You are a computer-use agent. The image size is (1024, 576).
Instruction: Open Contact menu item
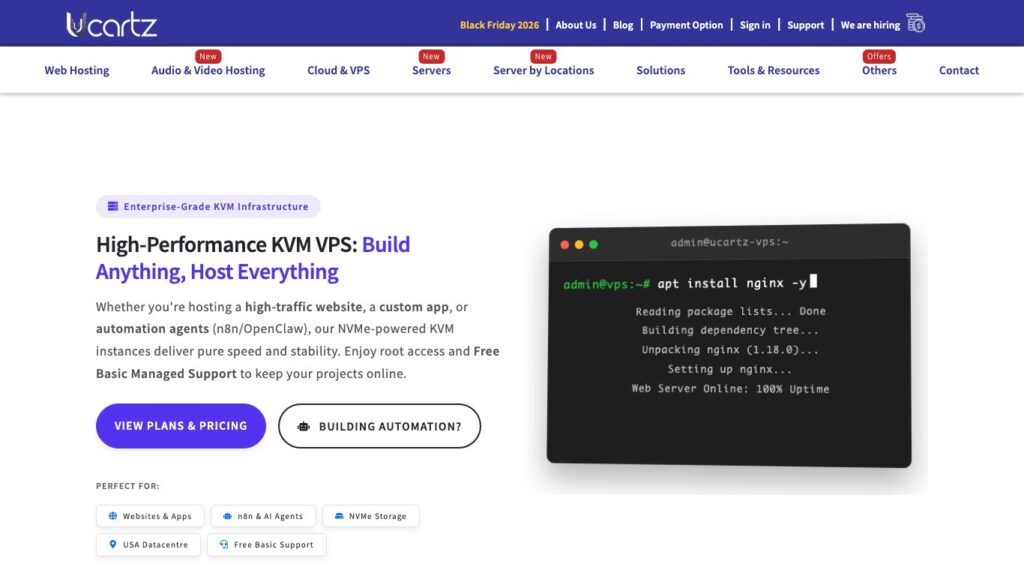(x=959, y=71)
